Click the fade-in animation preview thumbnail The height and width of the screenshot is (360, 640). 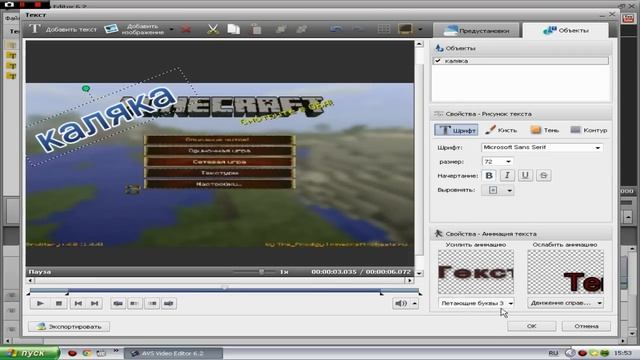(476, 272)
